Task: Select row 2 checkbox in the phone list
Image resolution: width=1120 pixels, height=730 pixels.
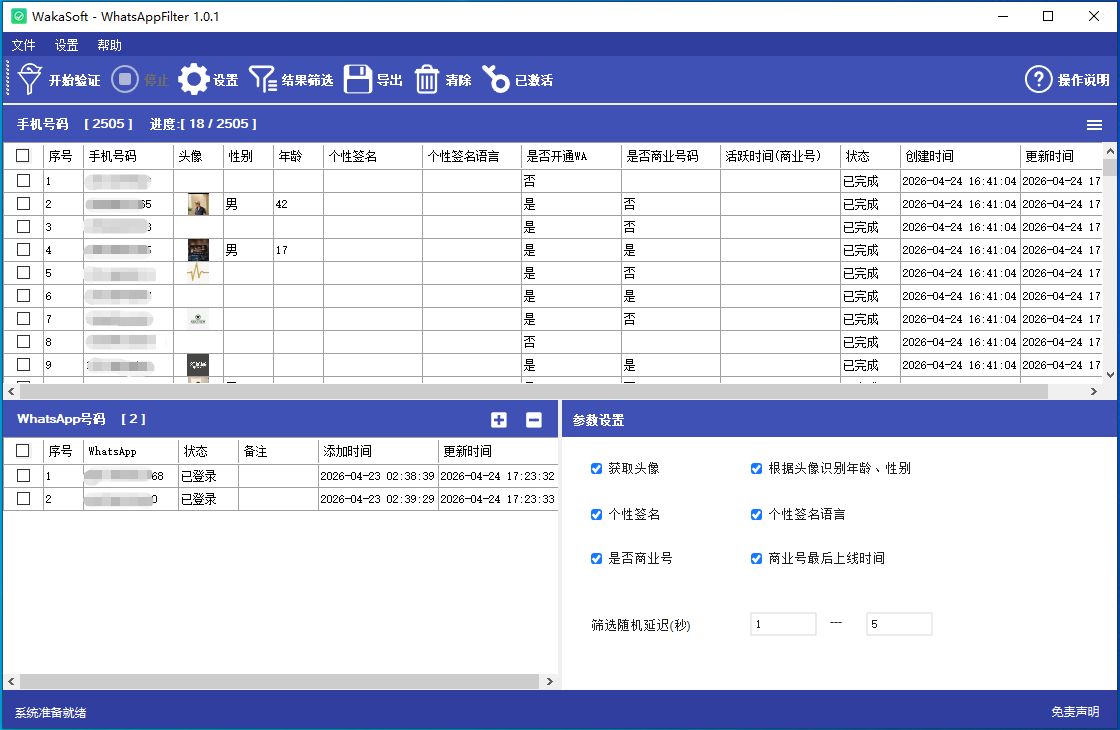Action: pos(24,203)
